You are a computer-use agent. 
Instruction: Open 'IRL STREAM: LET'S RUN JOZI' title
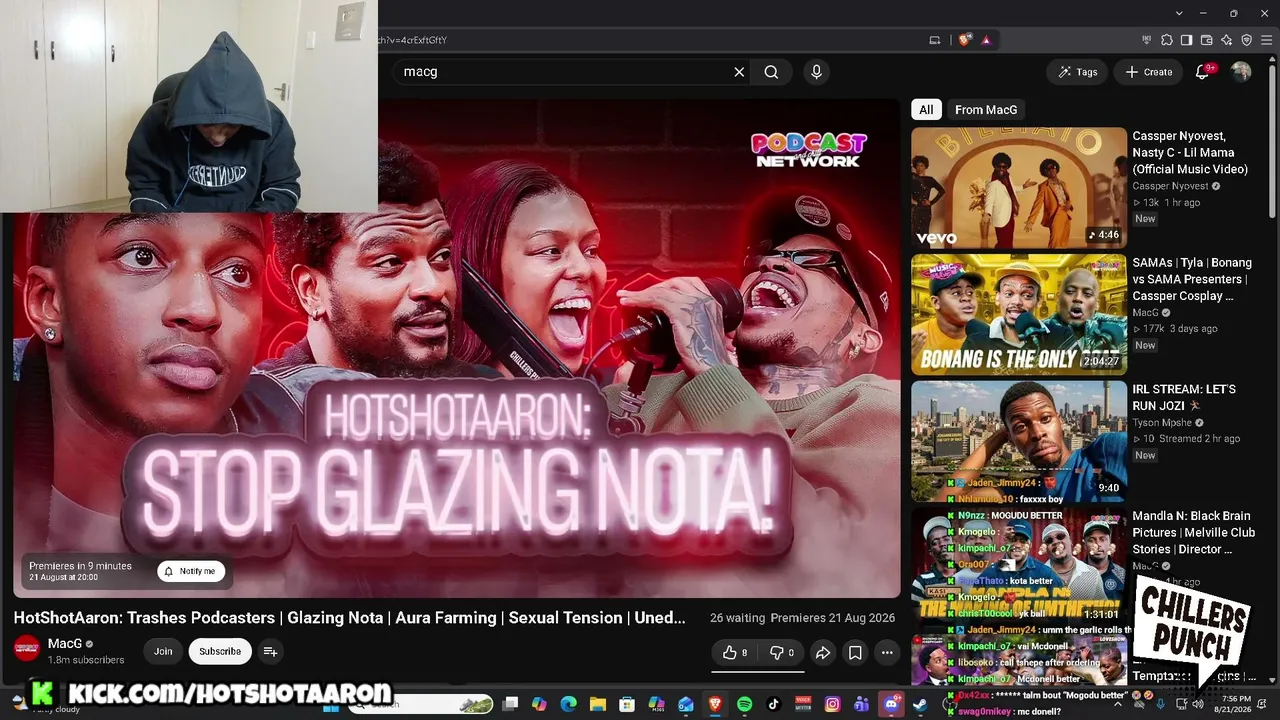[1184, 397]
